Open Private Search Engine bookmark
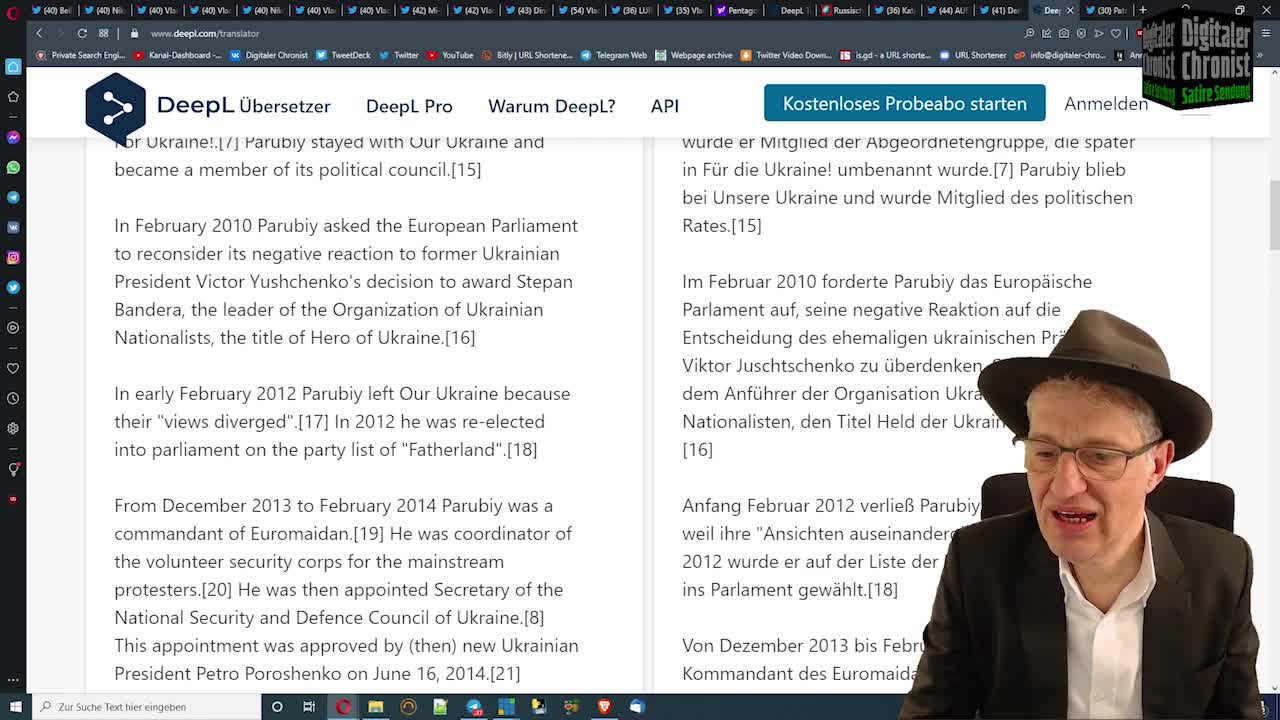This screenshot has height=720, width=1280. [80, 55]
